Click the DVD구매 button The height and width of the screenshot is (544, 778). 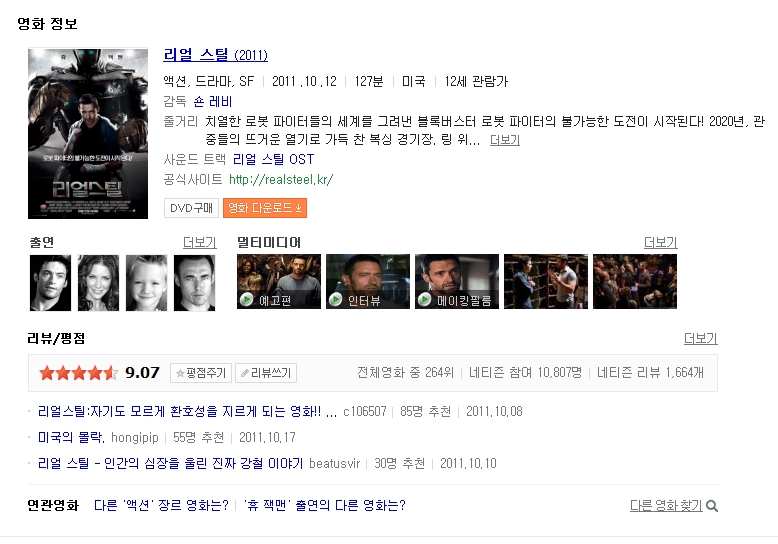click(x=191, y=208)
